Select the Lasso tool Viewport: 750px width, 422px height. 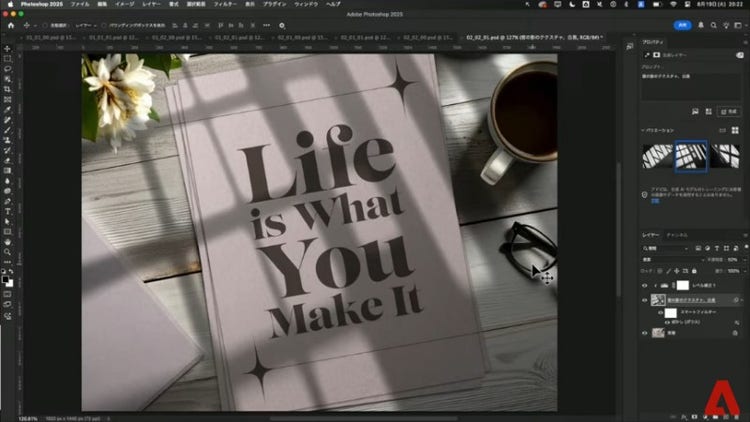coord(7,69)
